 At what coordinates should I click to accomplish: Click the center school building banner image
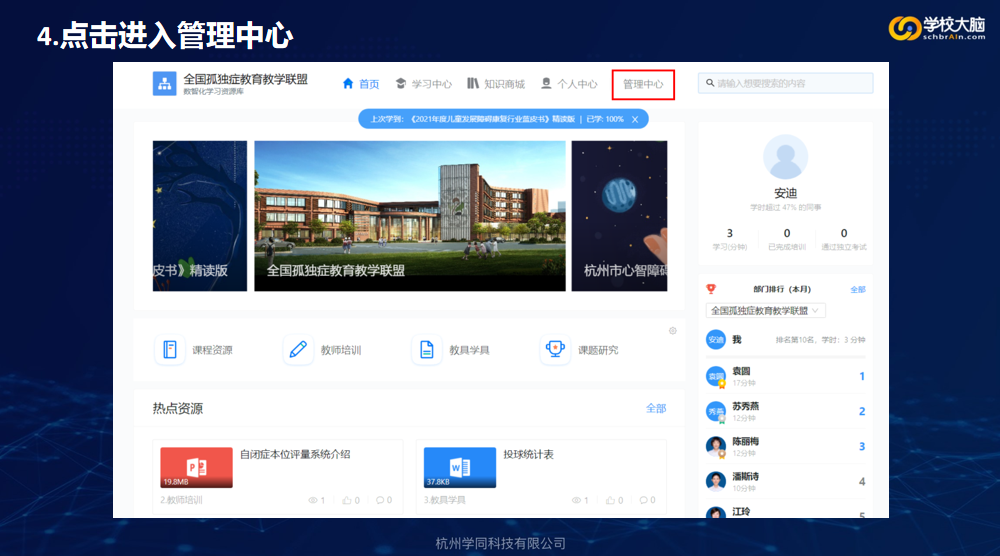click(x=409, y=215)
